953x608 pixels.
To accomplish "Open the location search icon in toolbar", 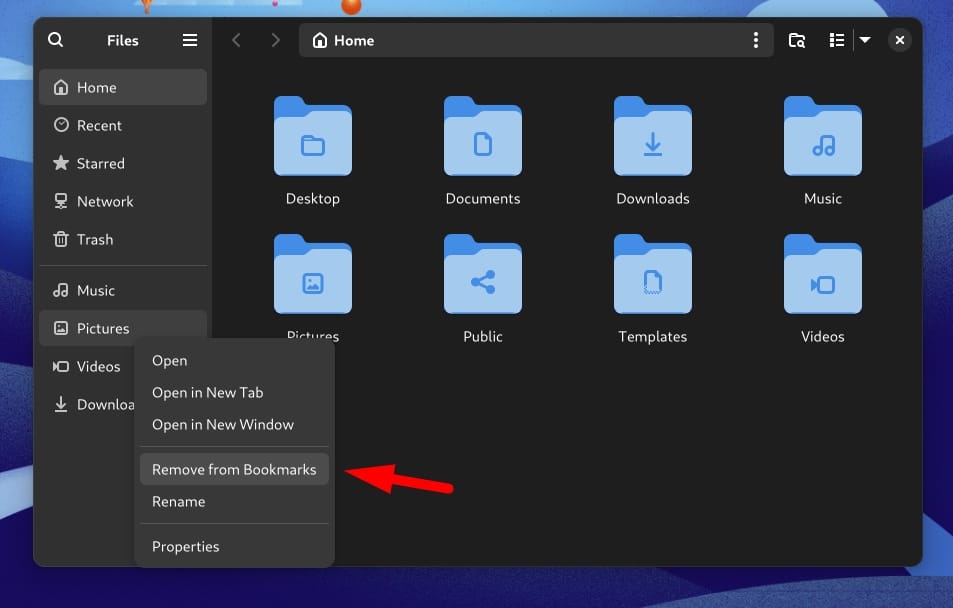I will [797, 40].
